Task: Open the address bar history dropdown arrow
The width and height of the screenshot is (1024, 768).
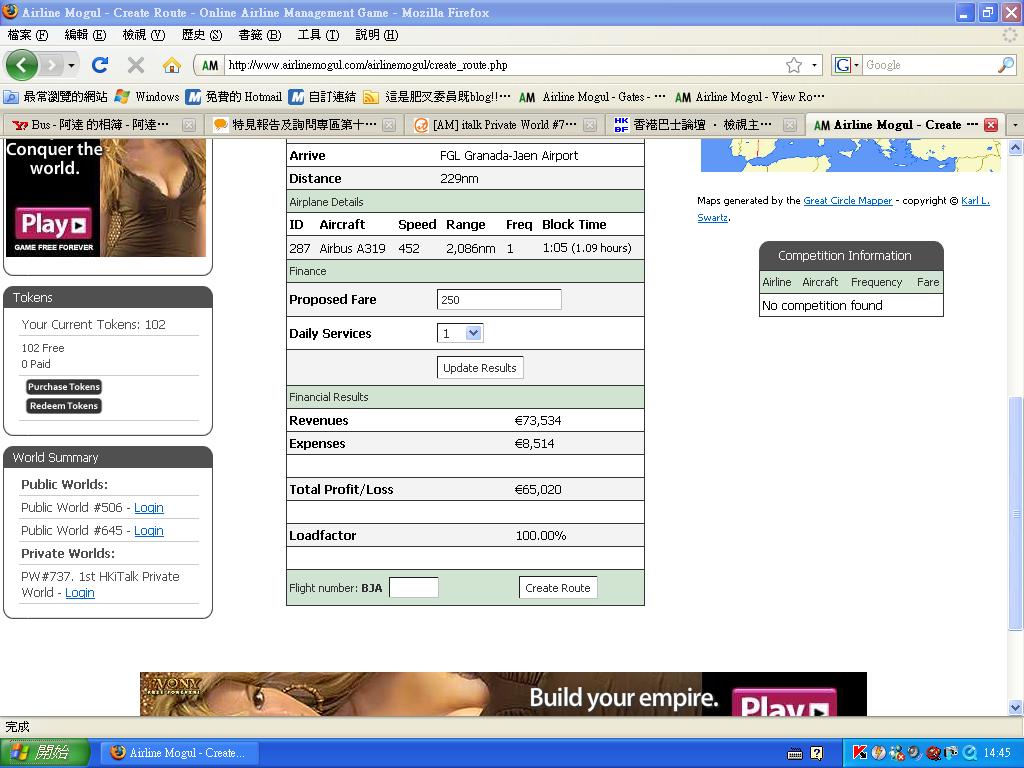Action: pyautogui.click(x=815, y=65)
